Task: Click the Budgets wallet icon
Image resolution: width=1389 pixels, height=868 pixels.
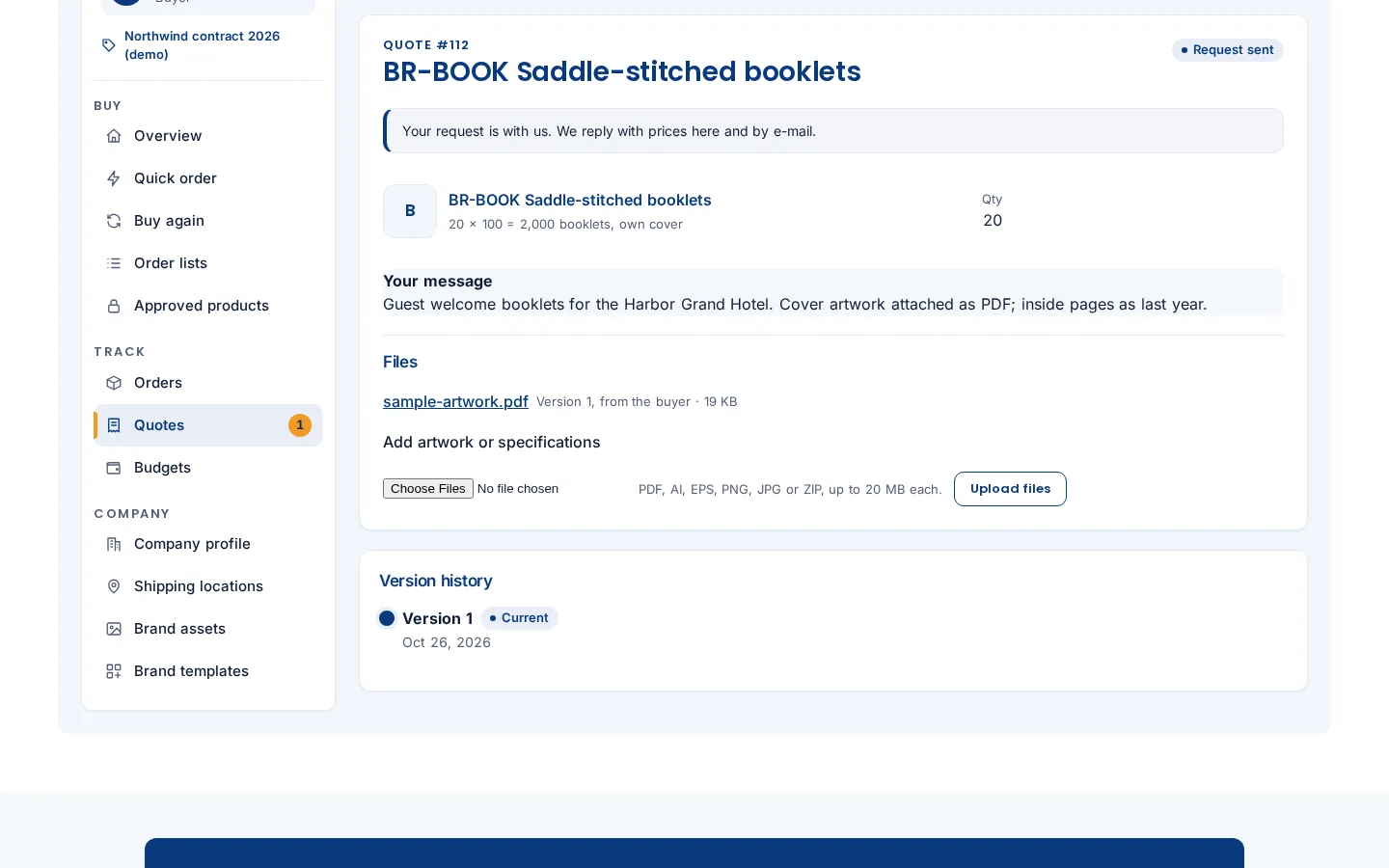Action: (114, 468)
